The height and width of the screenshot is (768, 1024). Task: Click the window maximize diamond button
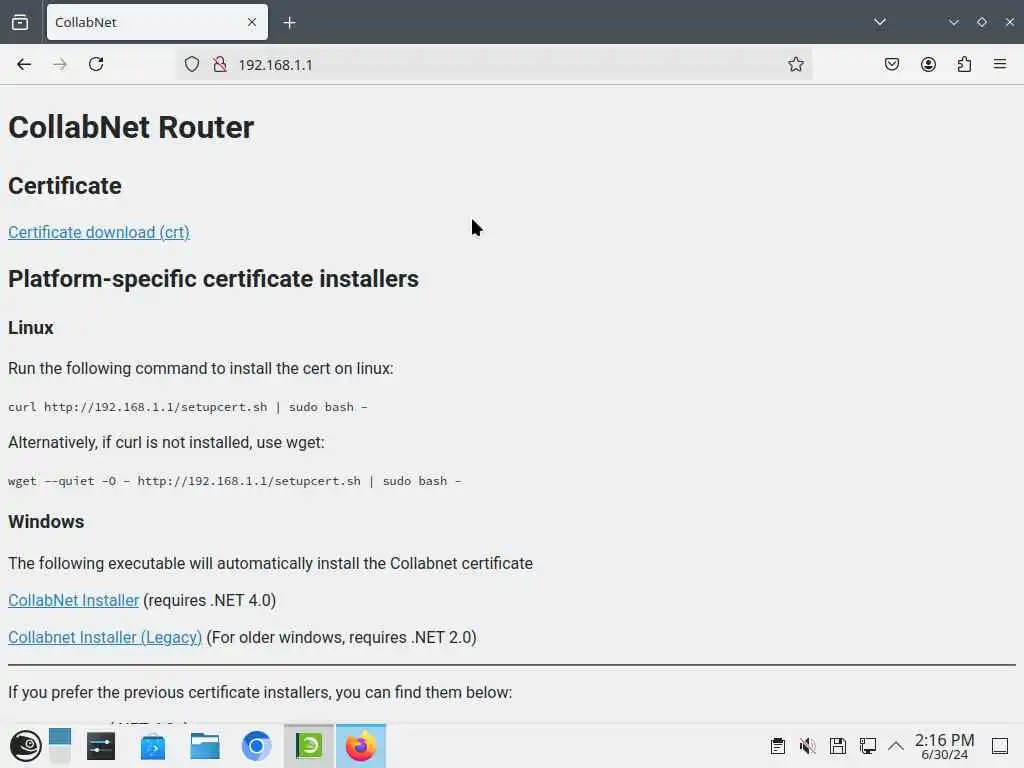point(982,22)
